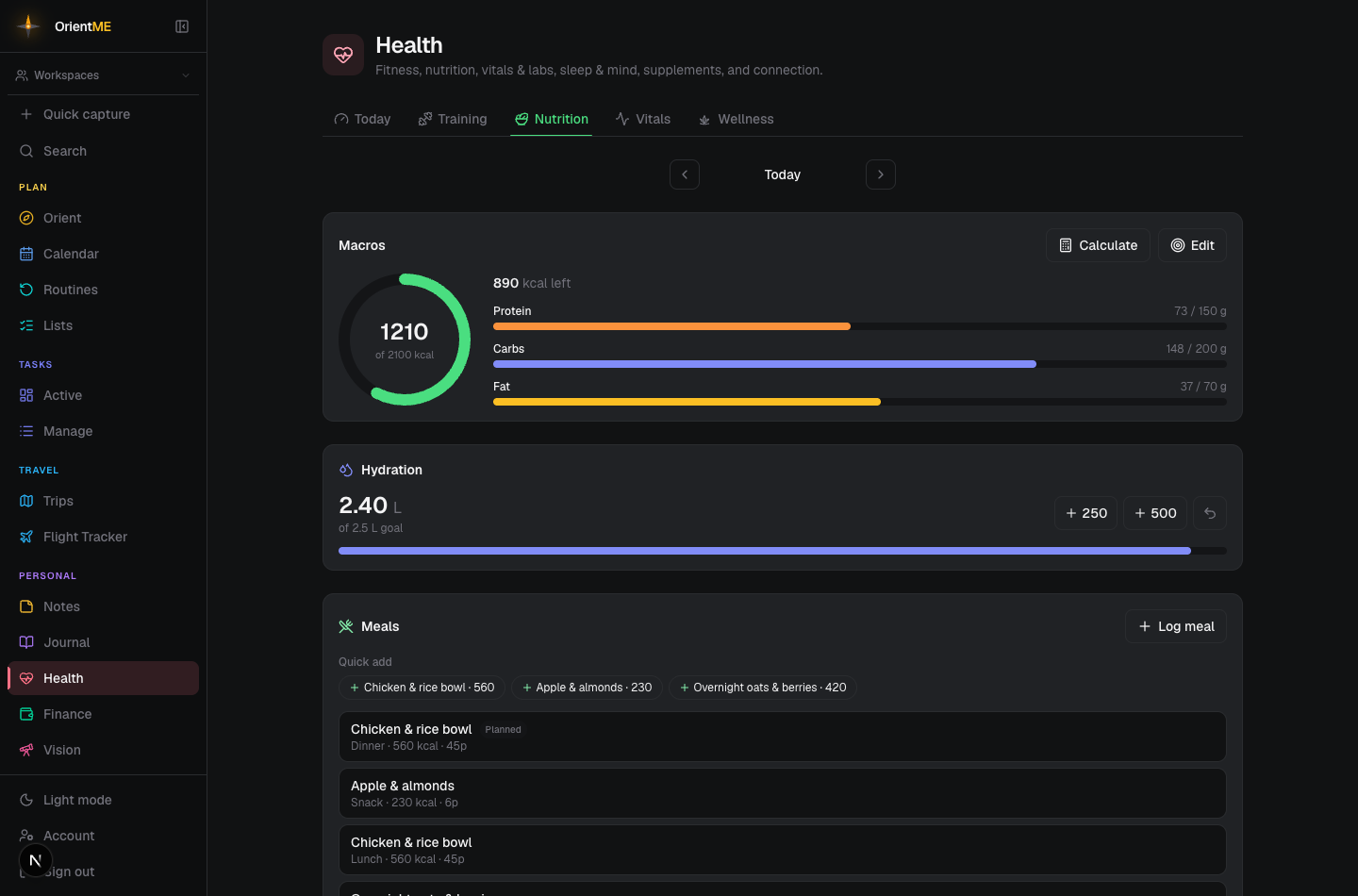The image size is (1358, 896).
Task: Quick add Chicken & rice bowl 560
Action: coord(422,688)
